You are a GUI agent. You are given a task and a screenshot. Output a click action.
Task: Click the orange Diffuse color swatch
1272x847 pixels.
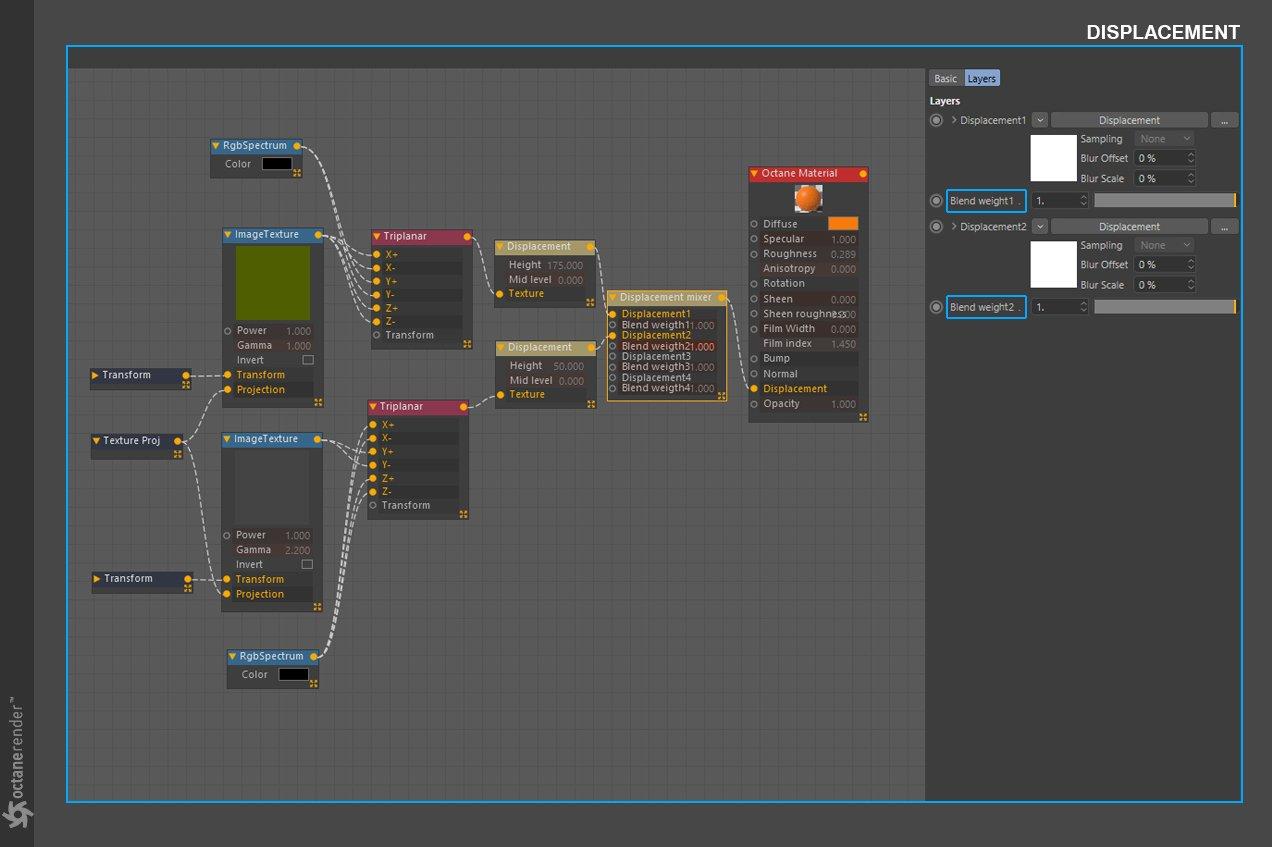coord(842,224)
